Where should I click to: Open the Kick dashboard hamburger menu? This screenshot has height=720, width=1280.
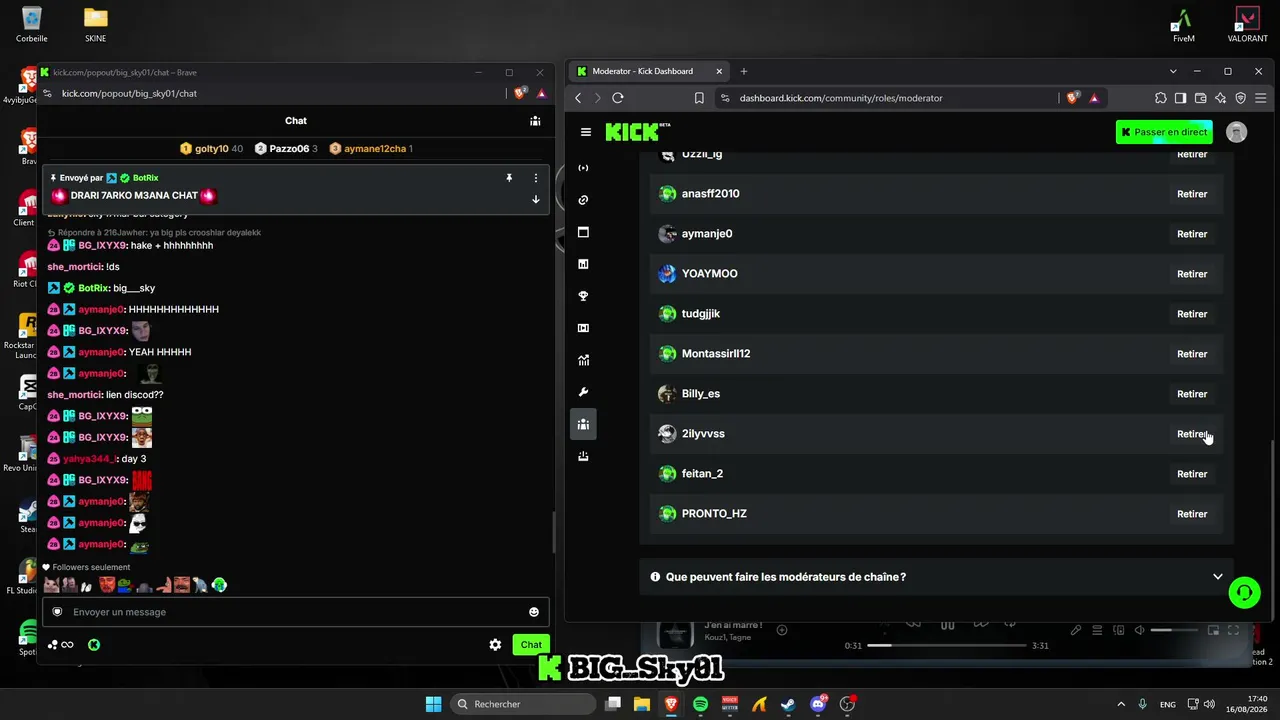586,132
